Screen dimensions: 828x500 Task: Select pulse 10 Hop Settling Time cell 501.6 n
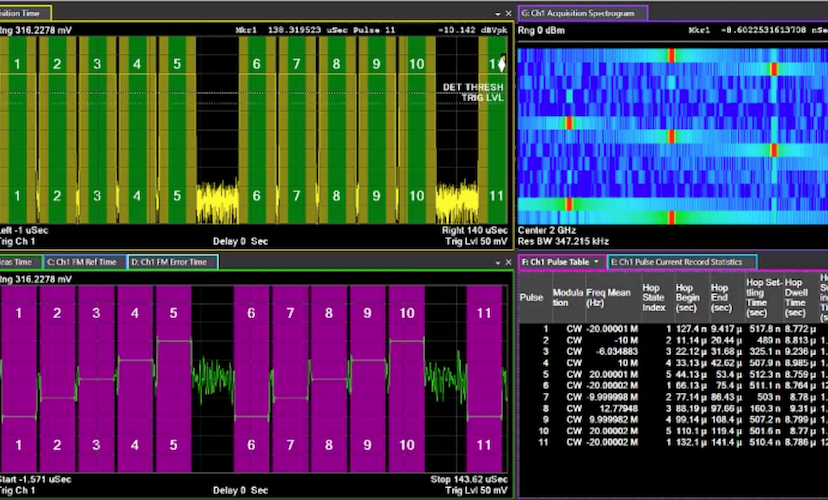[764, 431]
